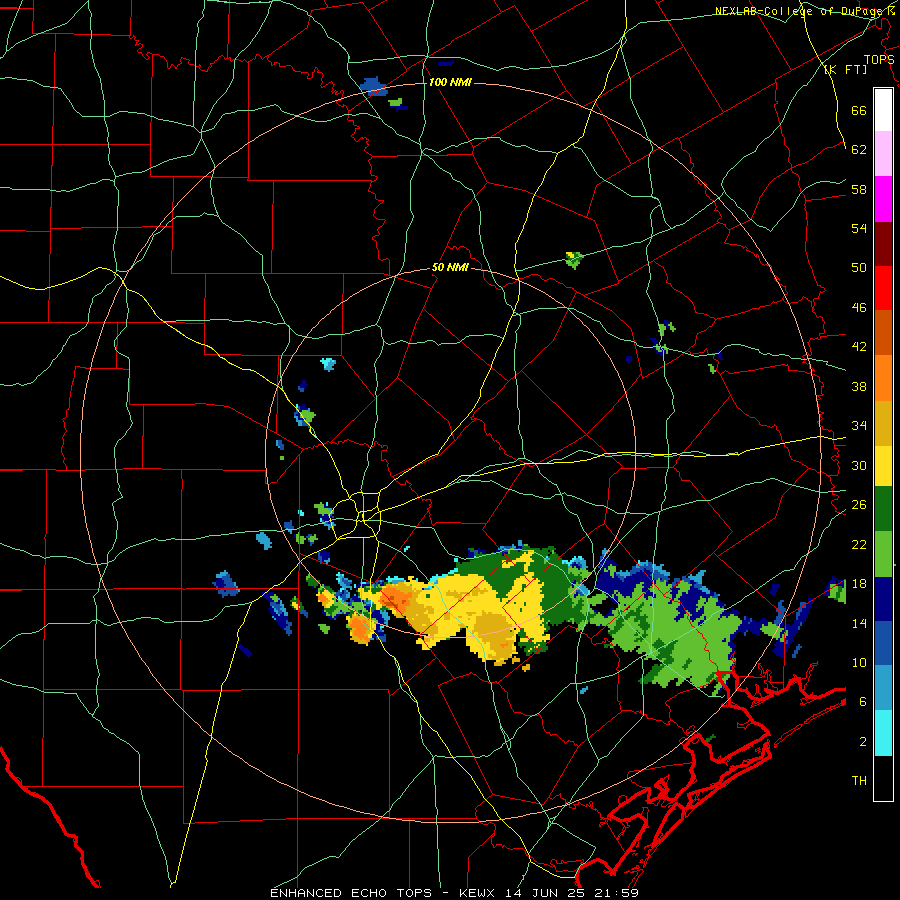Click the legend value 58
The width and height of the screenshot is (900, 900).
point(859,189)
